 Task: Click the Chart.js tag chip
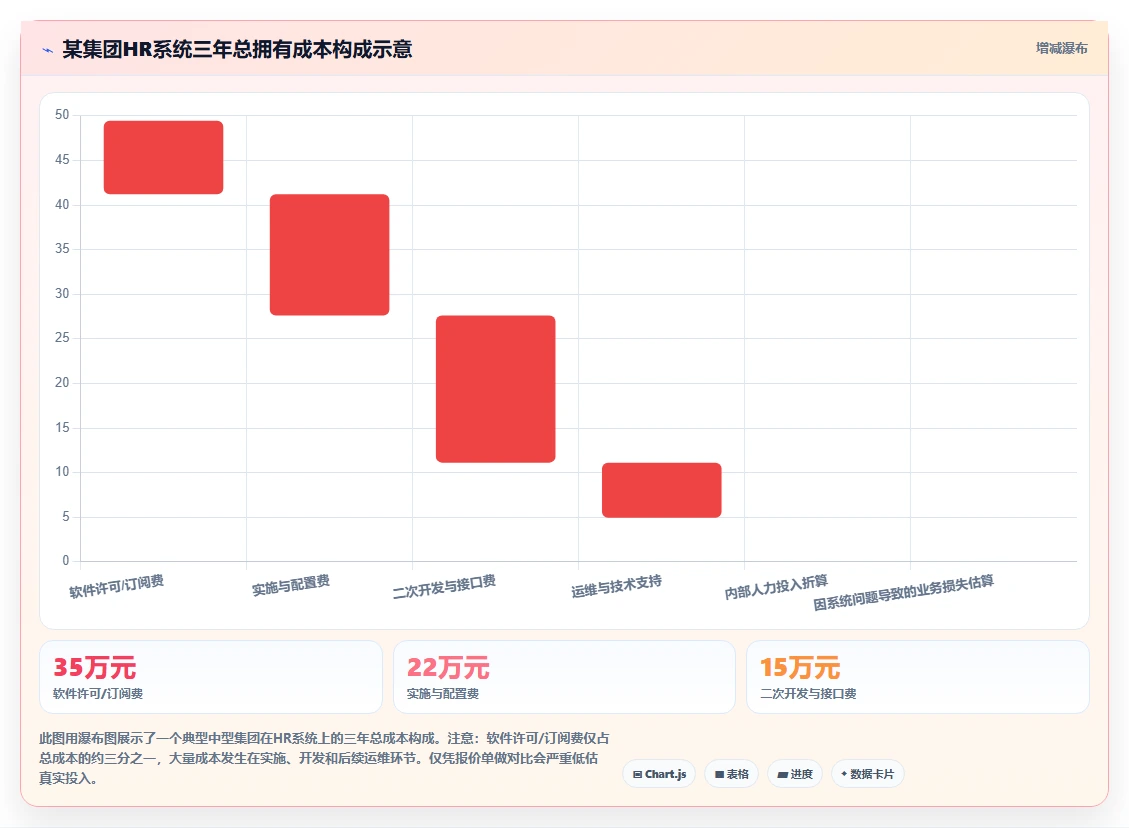(660, 774)
